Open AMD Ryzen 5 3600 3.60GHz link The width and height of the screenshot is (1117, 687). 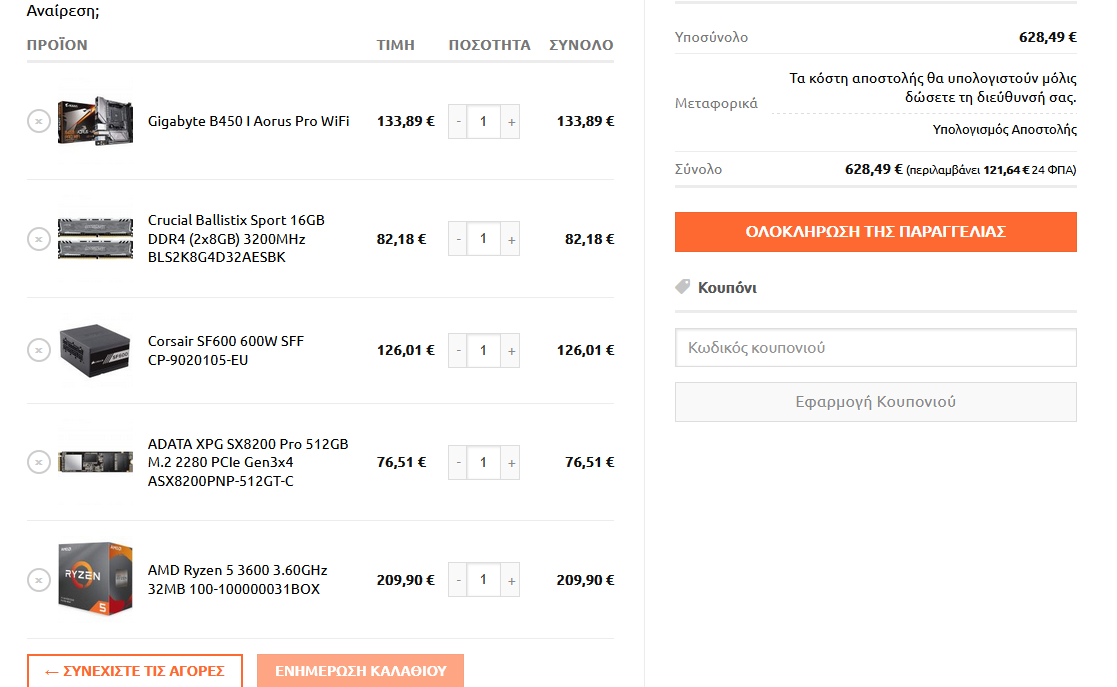point(237,579)
